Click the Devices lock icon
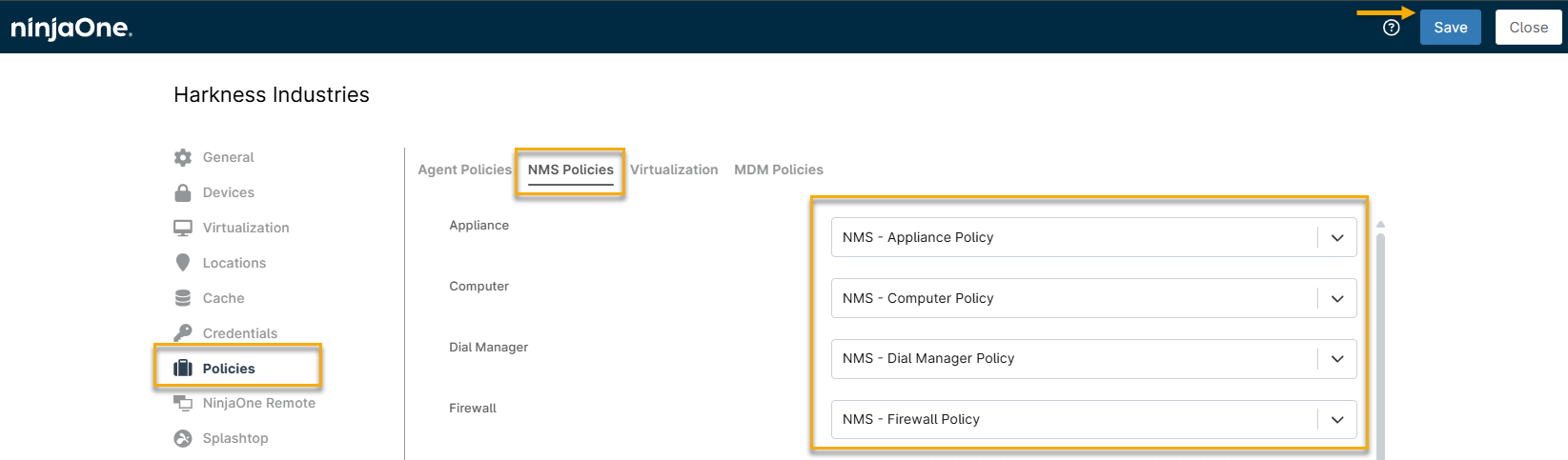The height and width of the screenshot is (460, 1568). tap(183, 192)
